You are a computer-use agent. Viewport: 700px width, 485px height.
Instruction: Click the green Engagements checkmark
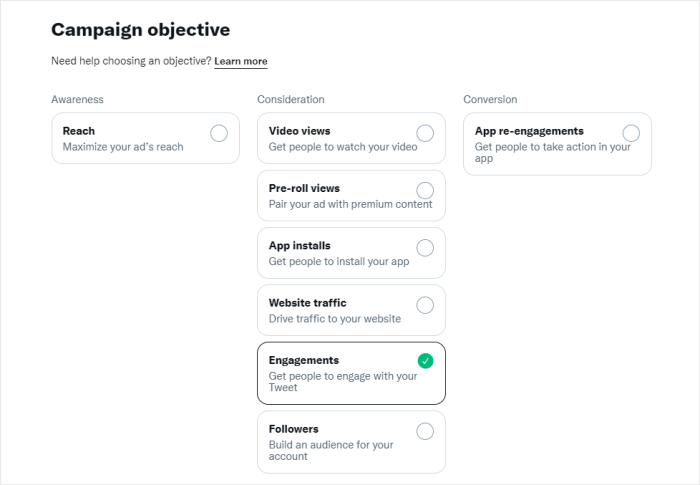coord(425,361)
